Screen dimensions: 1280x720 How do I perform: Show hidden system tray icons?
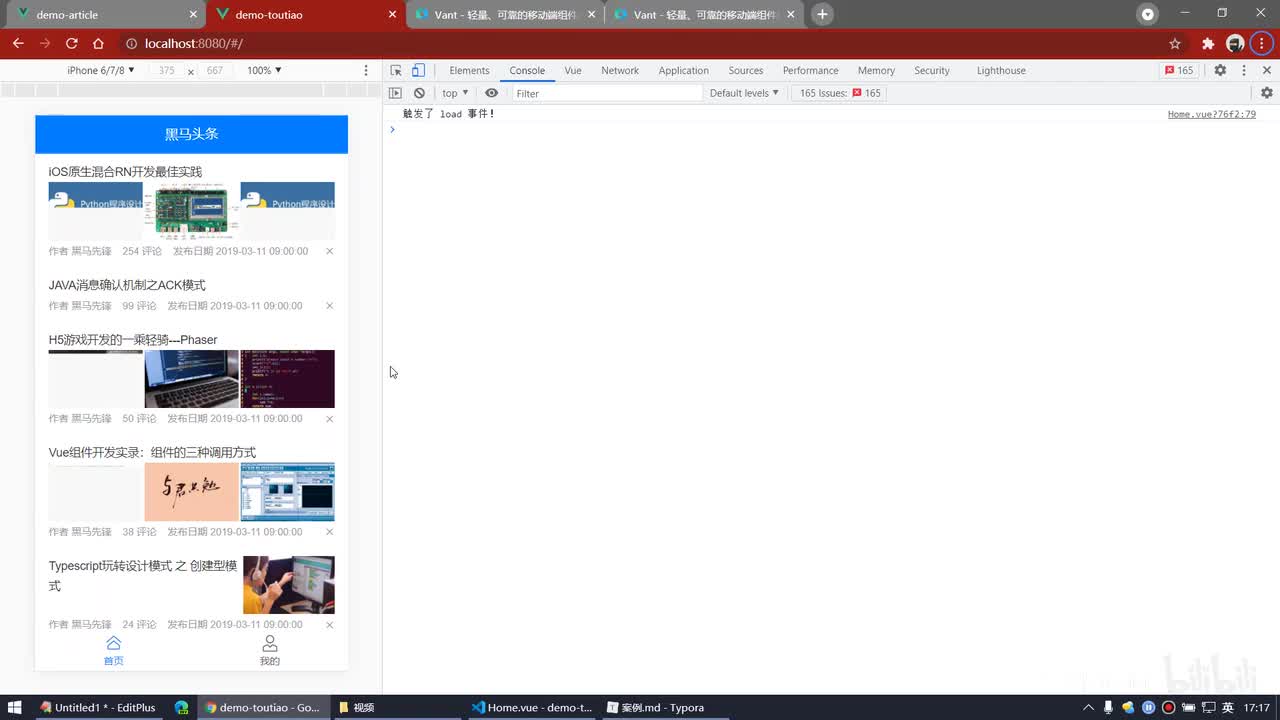(x=1089, y=707)
